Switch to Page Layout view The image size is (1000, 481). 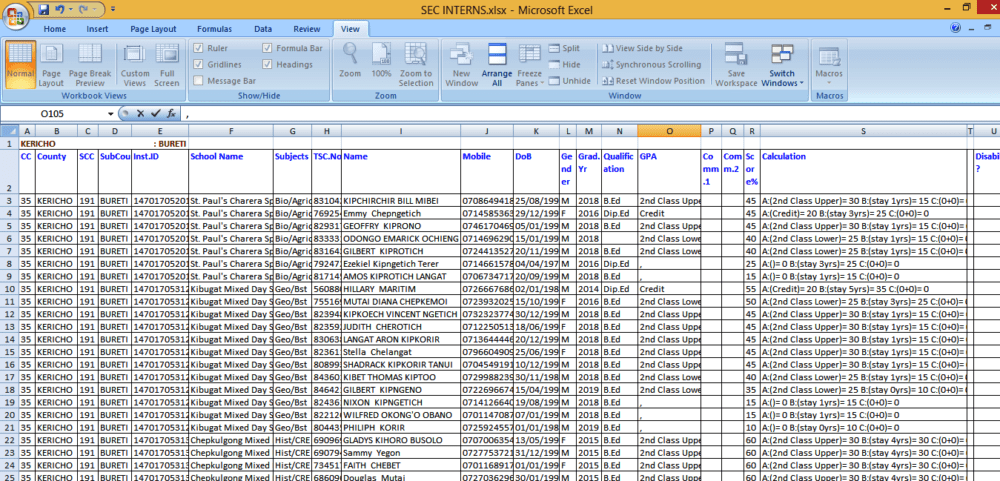pos(51,64)
